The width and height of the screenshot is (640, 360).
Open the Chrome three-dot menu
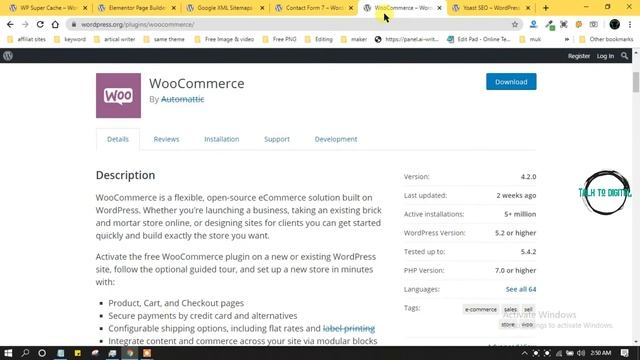click(x=630, y=24)
